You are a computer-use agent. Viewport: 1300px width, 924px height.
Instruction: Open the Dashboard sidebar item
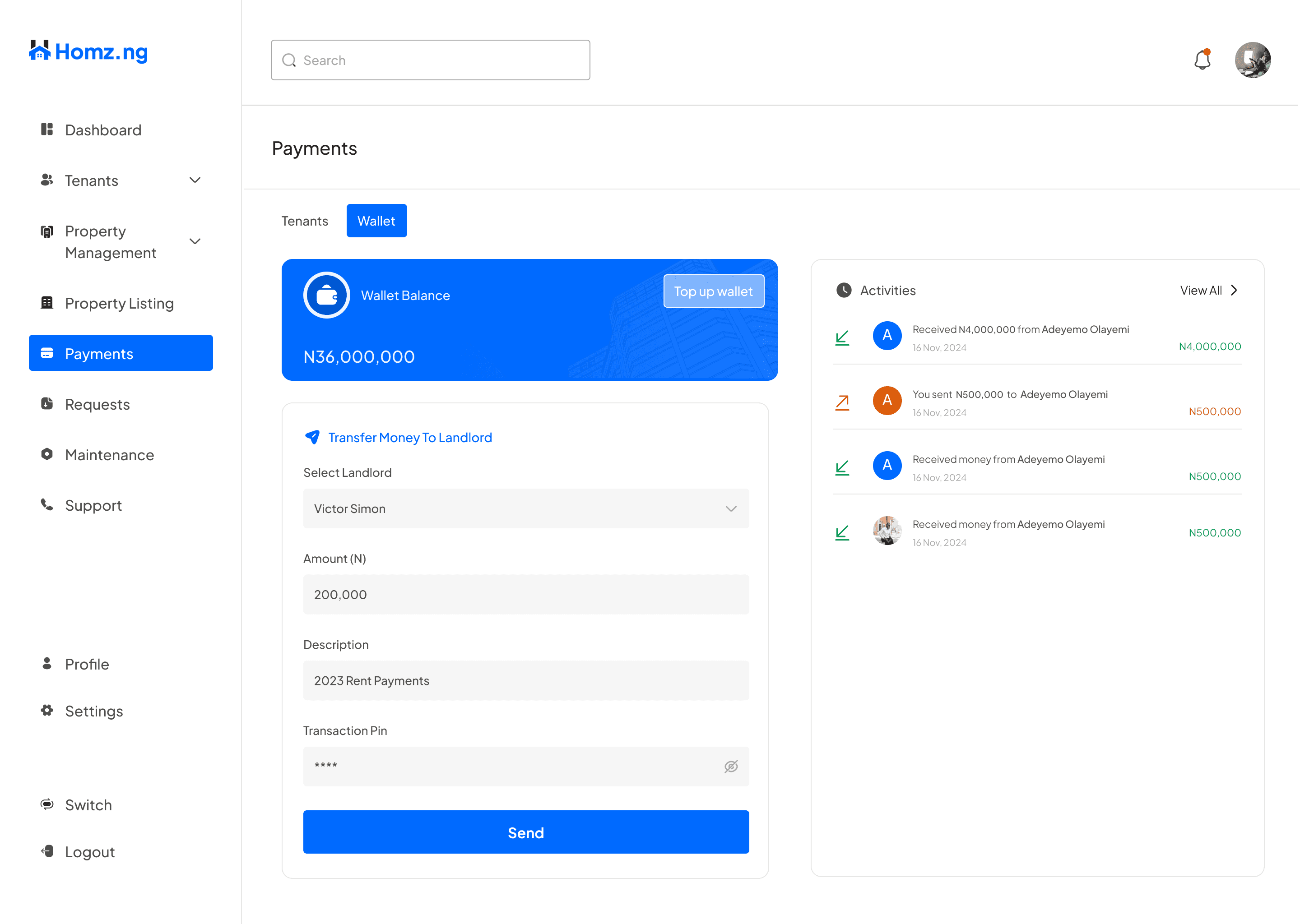[x=103, y=130]
